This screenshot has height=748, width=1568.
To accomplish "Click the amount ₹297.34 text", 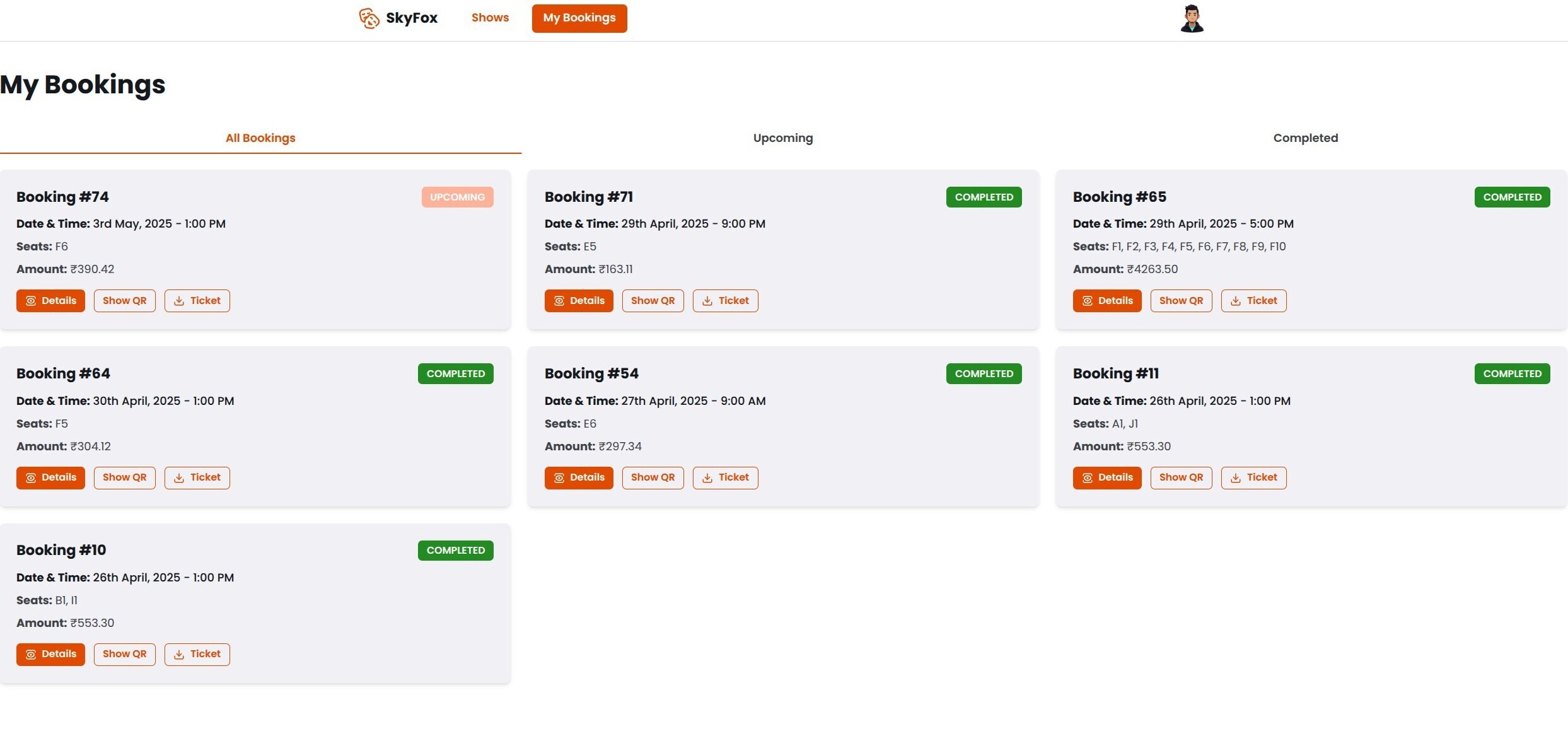I will pyautogui.click(x=620, y=447).
